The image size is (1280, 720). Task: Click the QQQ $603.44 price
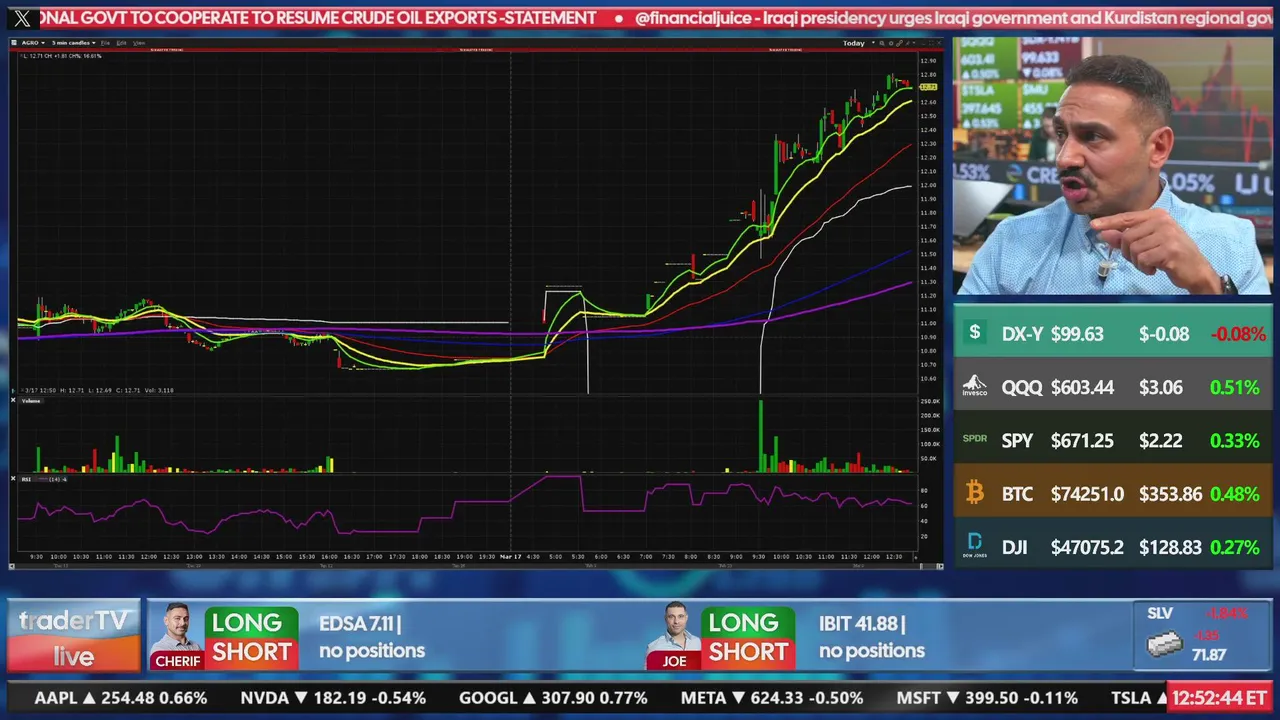pos(1082,387)
